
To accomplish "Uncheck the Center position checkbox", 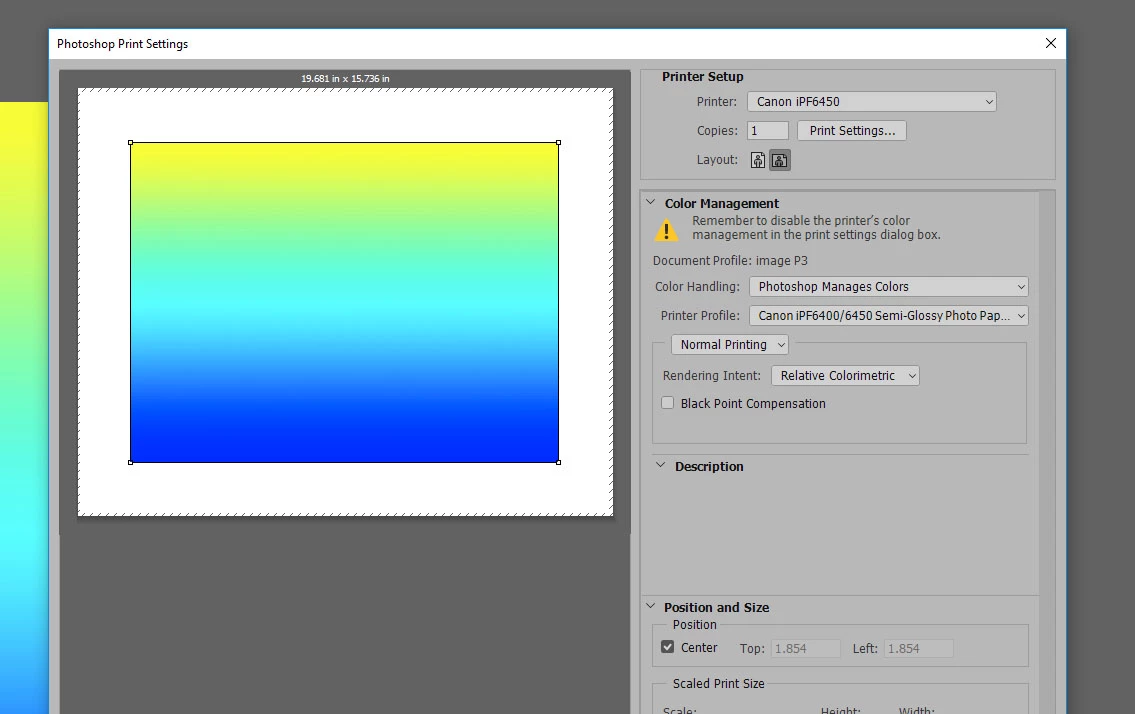I will (x=667, y=647).
